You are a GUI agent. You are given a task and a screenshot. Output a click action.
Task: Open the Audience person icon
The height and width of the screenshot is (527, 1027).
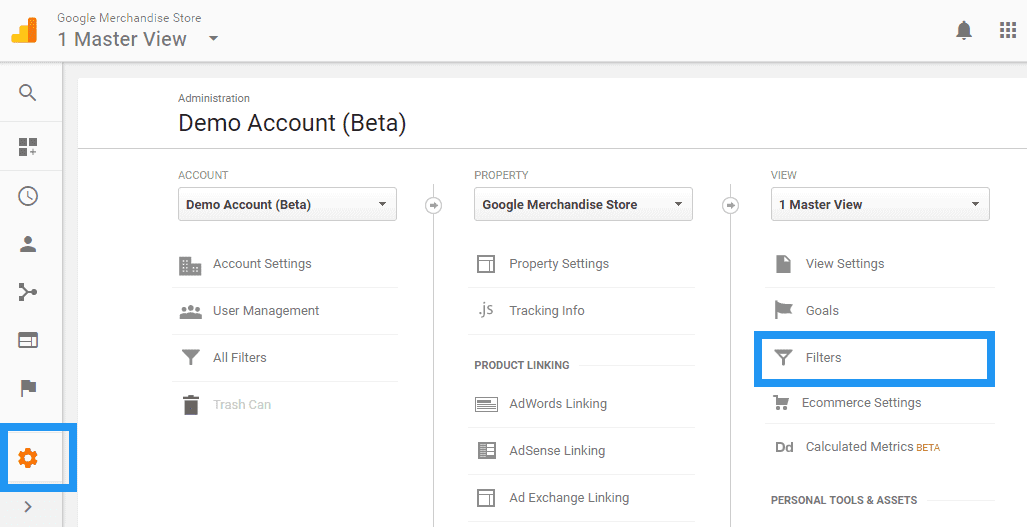pyautogui.click(x=28, y=244)
